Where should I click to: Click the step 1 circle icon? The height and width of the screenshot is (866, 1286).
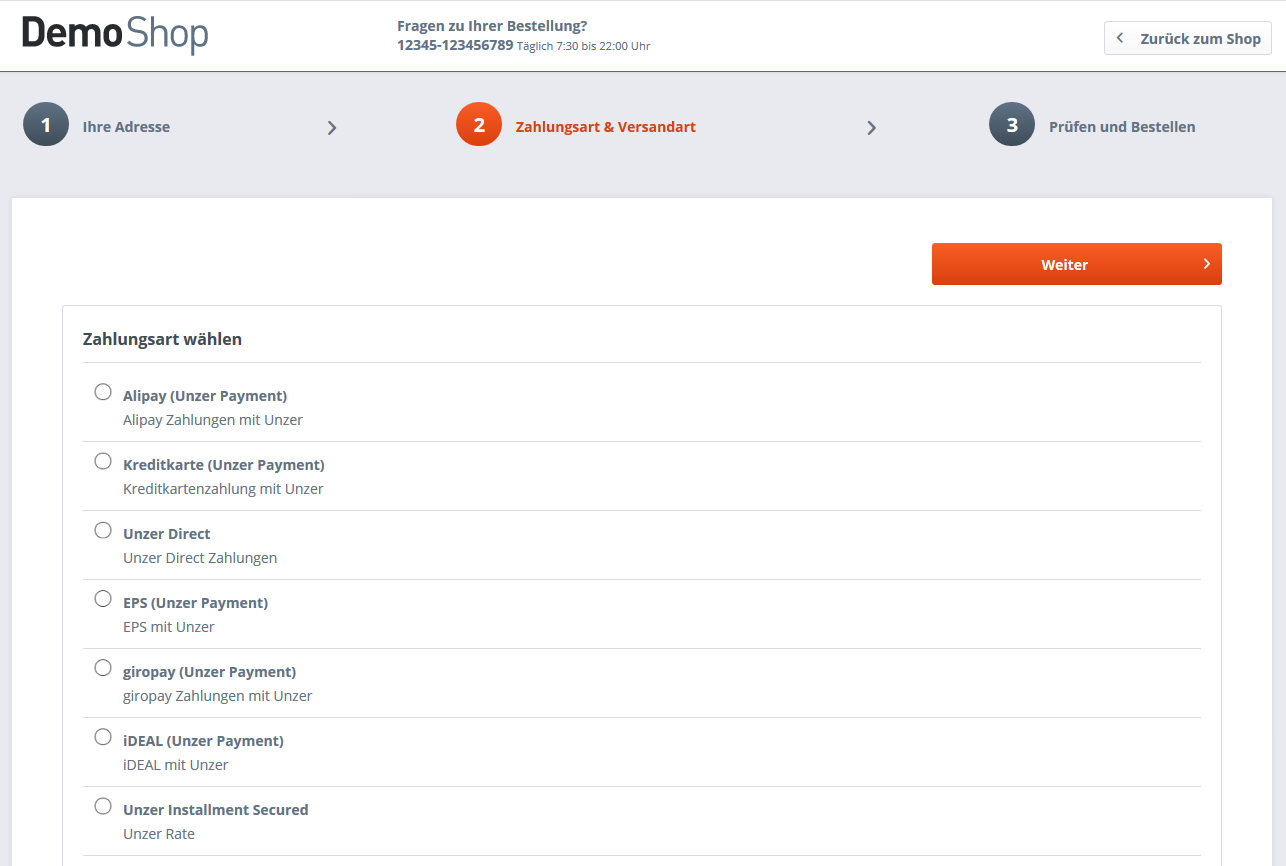[x=46, y=125]
